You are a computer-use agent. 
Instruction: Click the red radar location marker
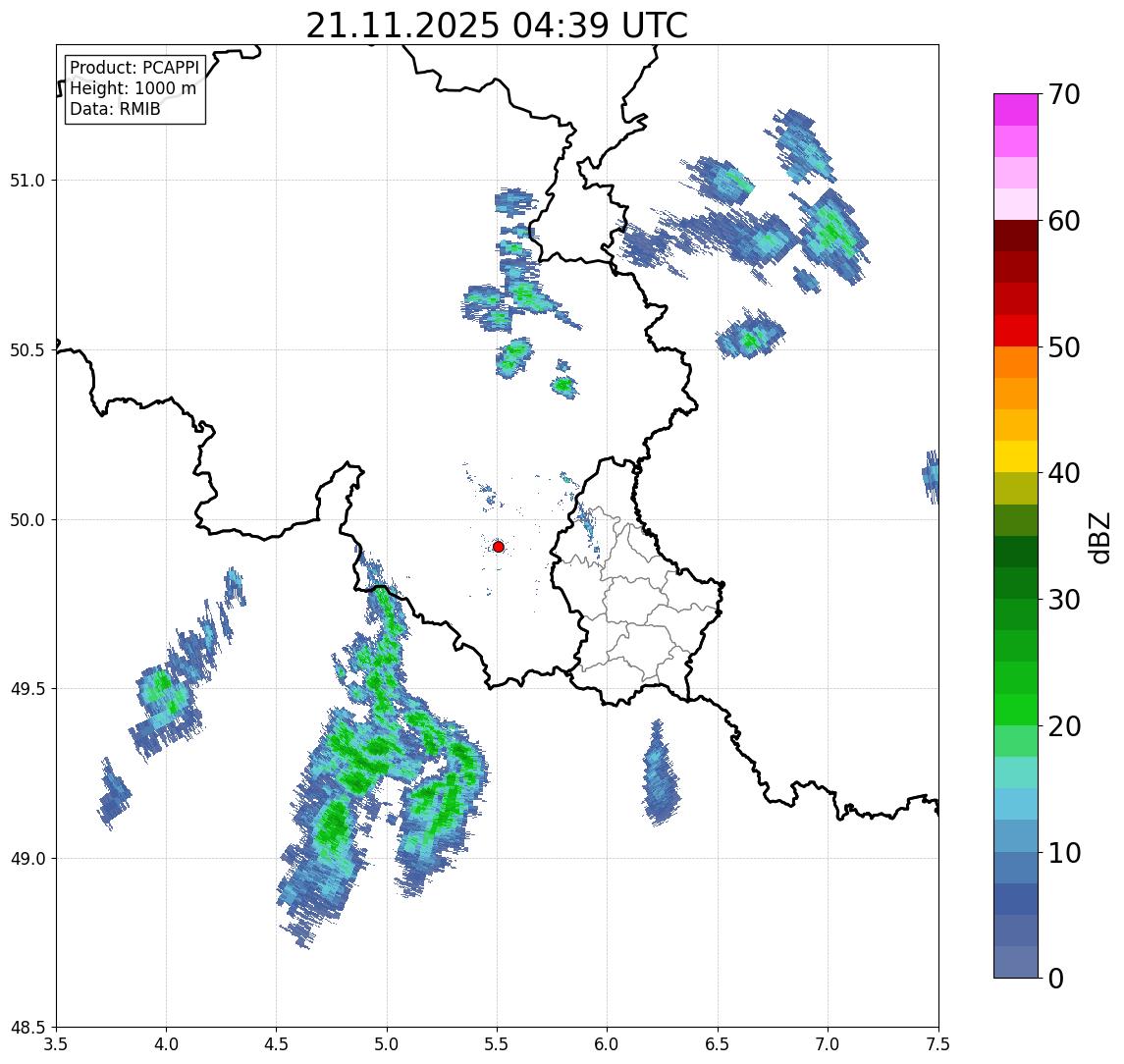(x=499, y=547)
